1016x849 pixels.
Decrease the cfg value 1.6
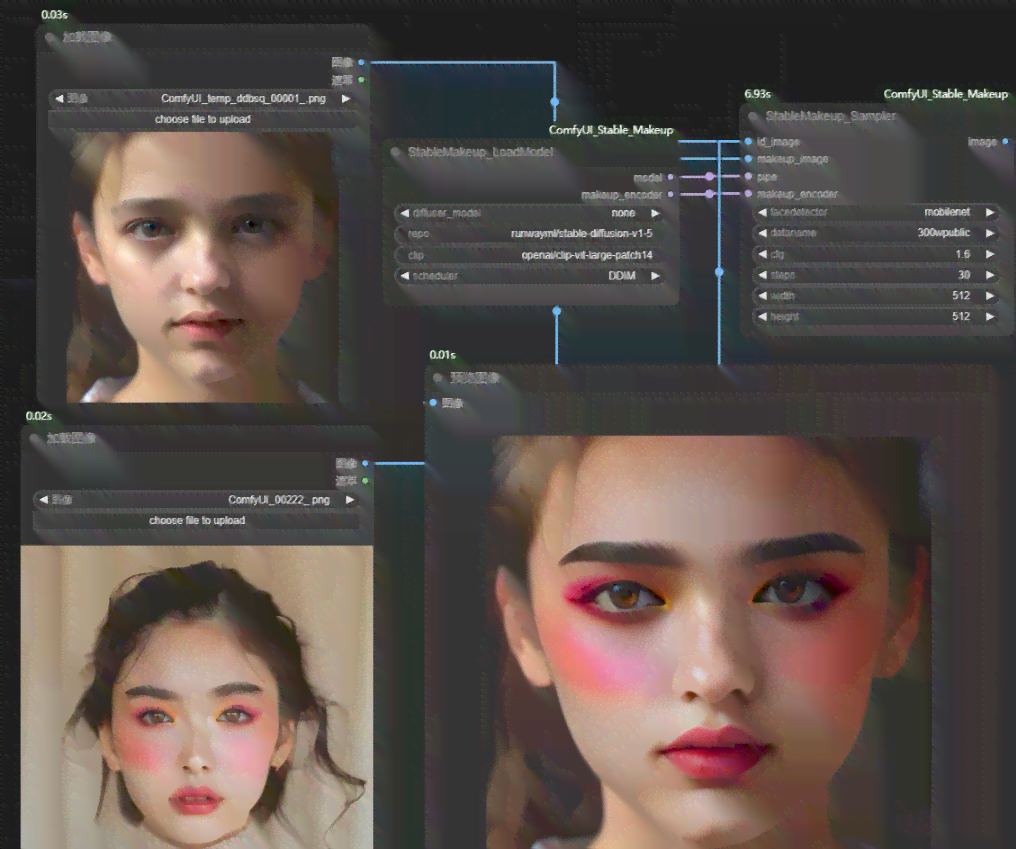coord(762,254)
